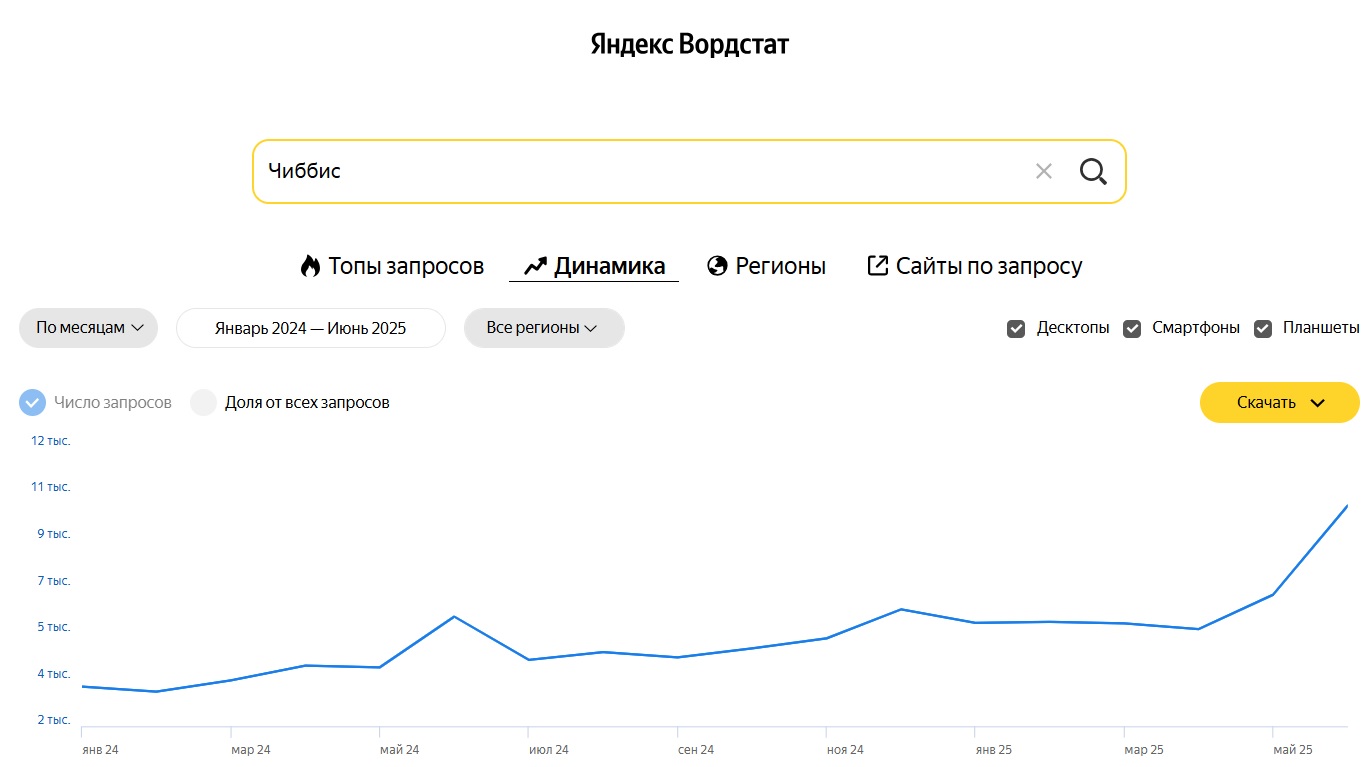Open the Яндекс Вордстат logo link
Image resolution: width=1371 pixels, height=767 pixels.
point(689,44)
